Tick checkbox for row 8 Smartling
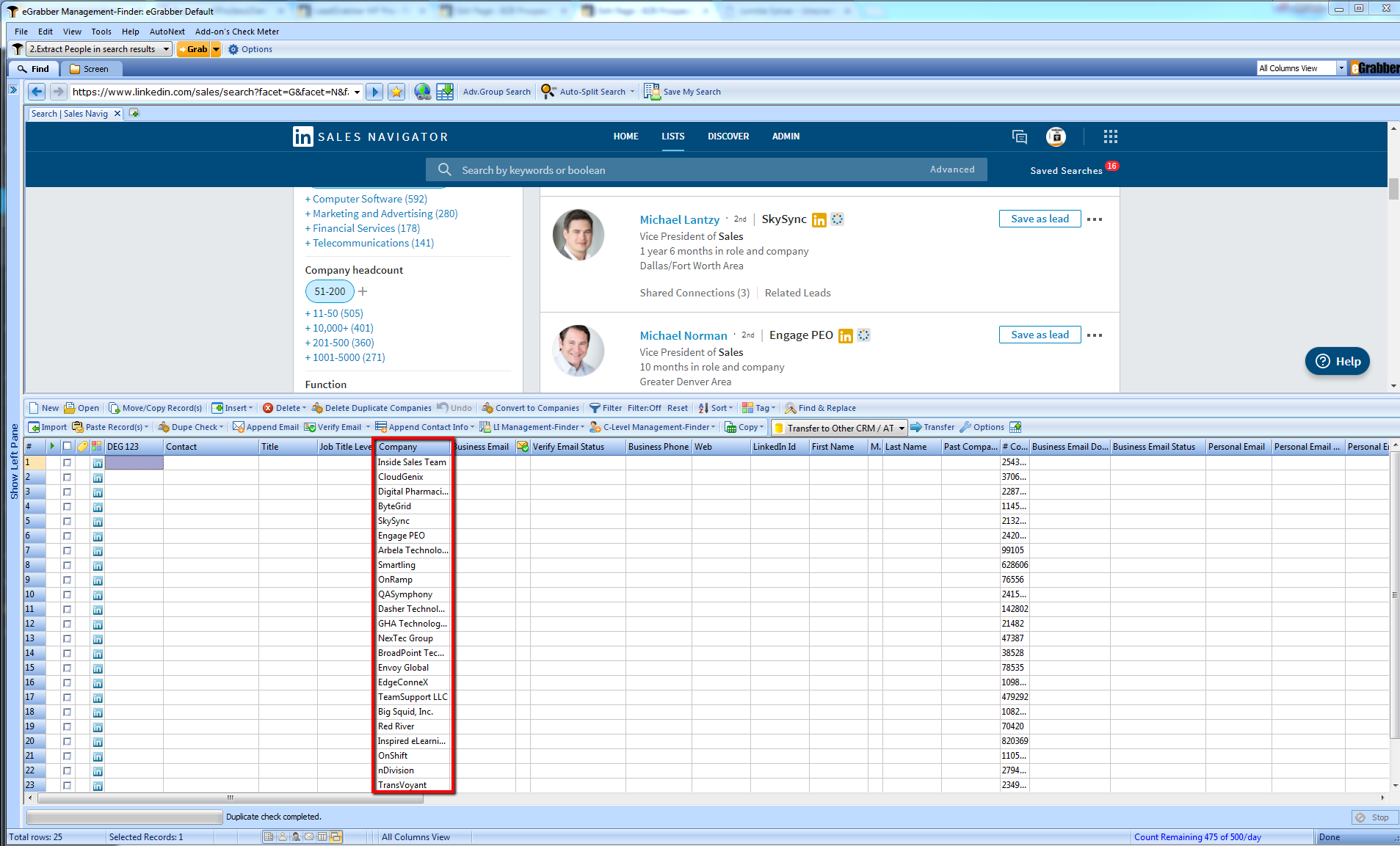 pos(67,565)
